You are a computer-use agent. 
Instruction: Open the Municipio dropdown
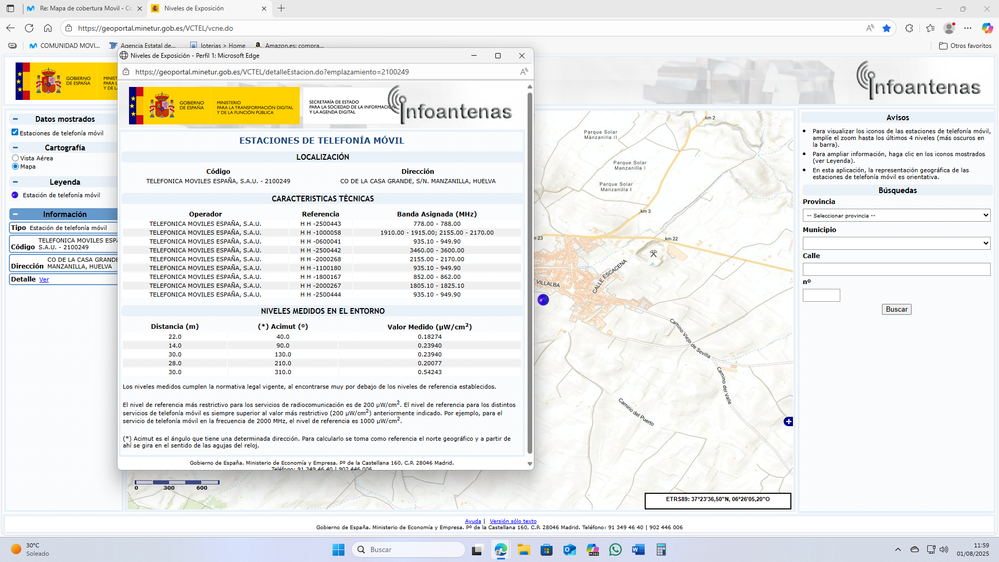point(896,243)
